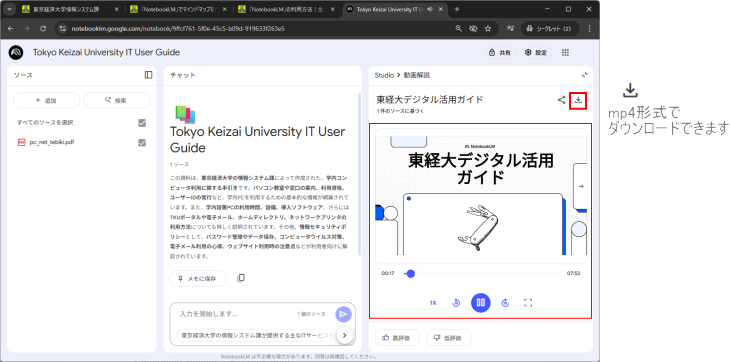Open the zoom magnifier icon in address bar

pos(458,28)
